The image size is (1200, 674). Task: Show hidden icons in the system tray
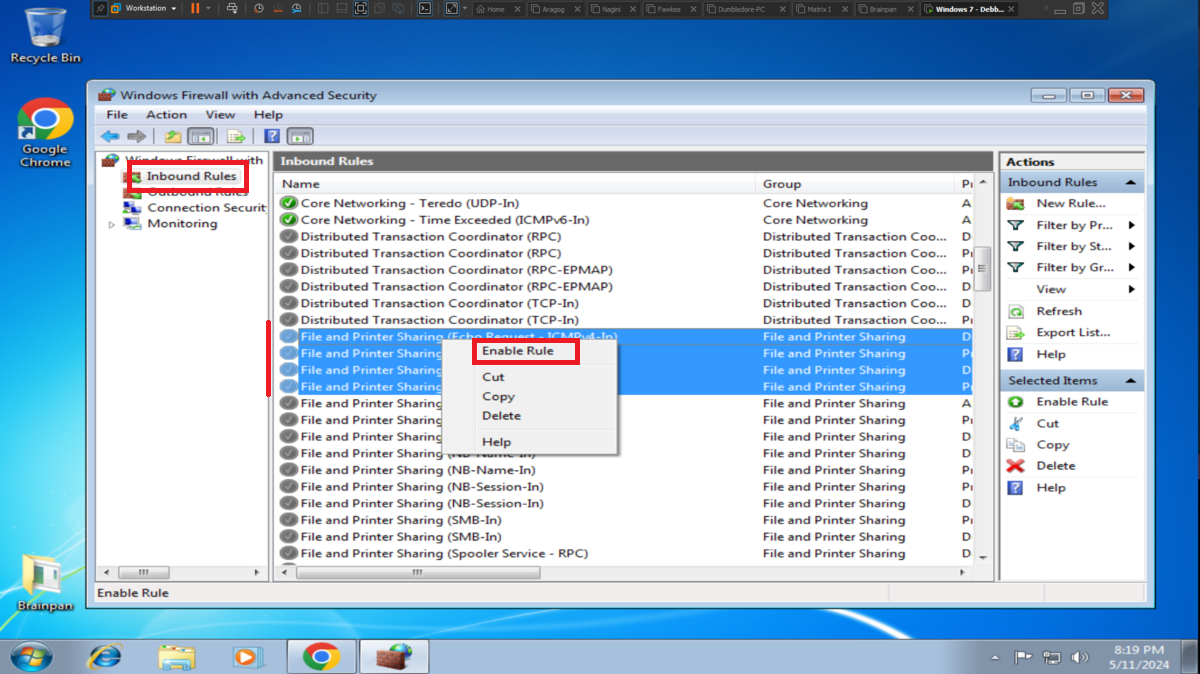click(995, 658)
